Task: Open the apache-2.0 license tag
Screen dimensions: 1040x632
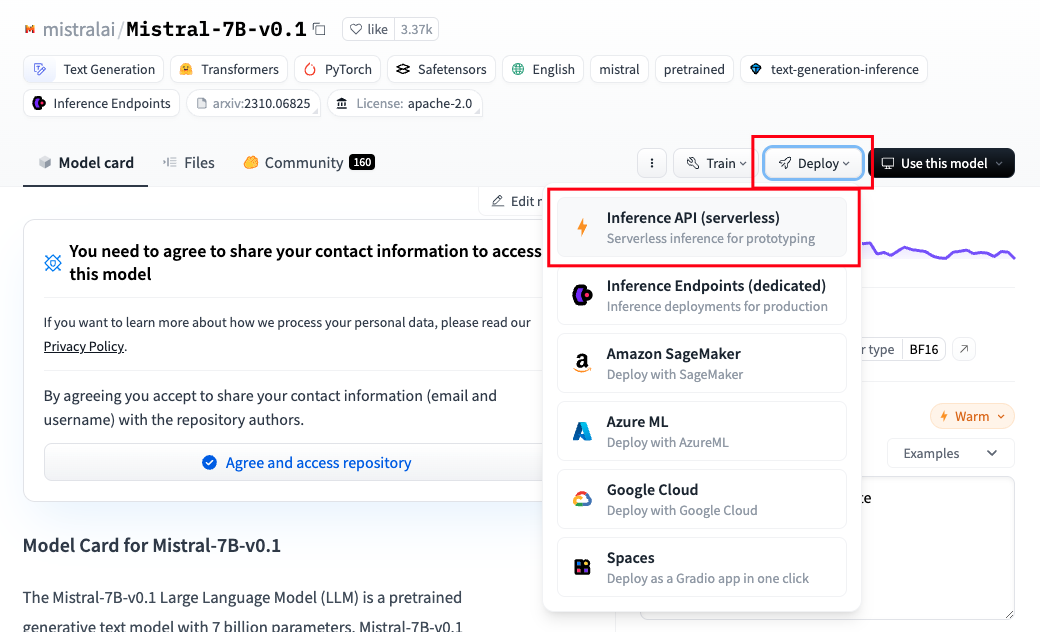Action: [405, 103]
